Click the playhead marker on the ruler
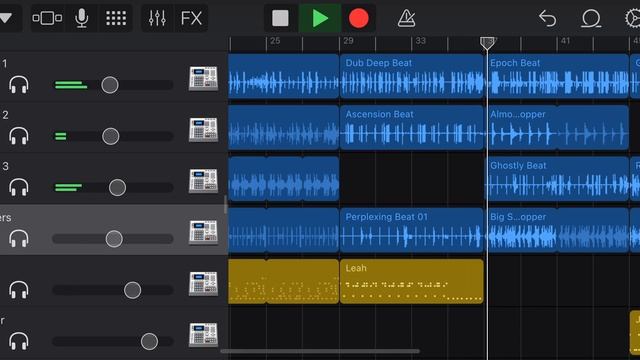 point(487,43)
